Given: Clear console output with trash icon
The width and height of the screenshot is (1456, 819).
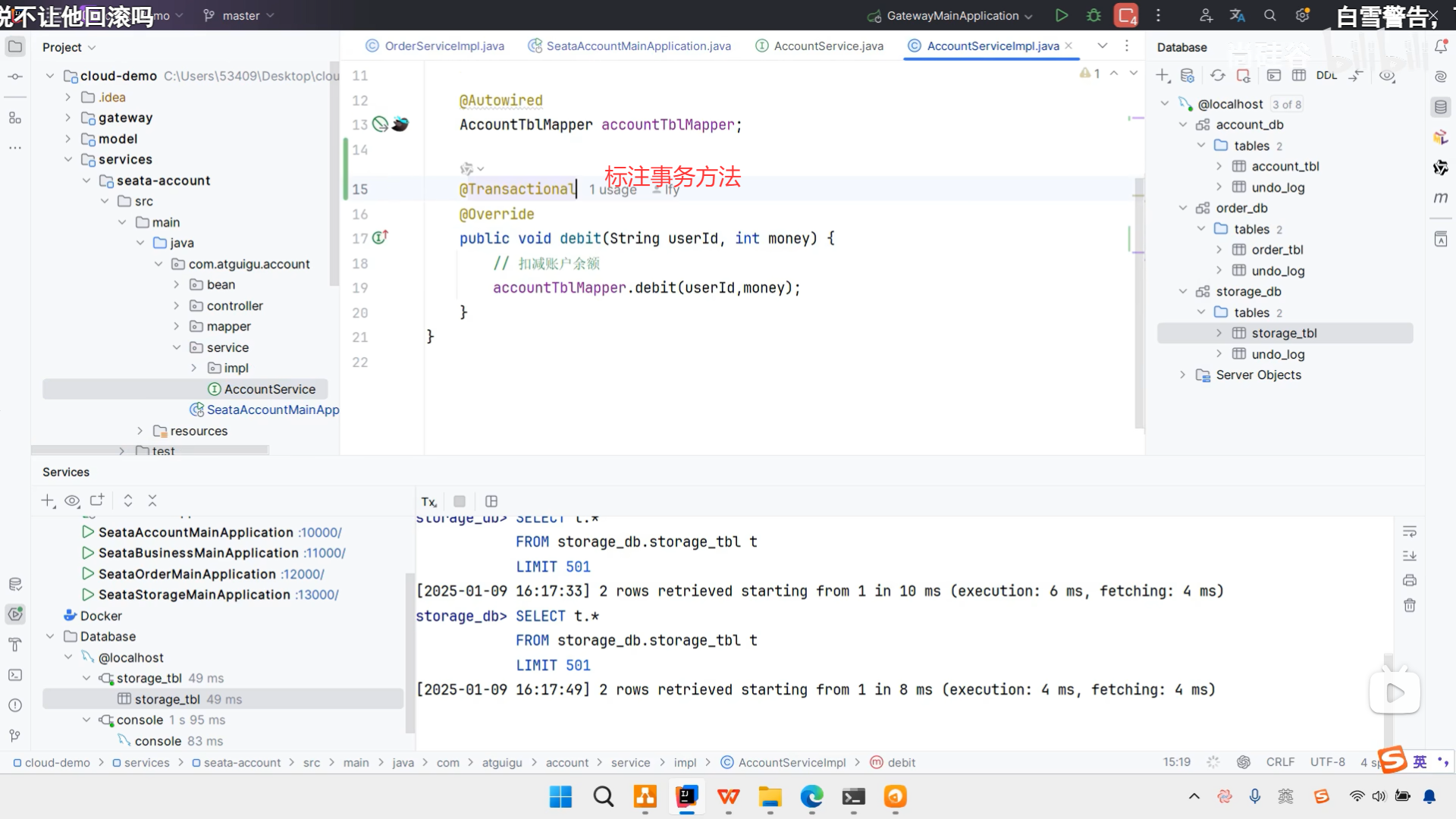Looking at the screenshot, I should (x=1410, y=605).
